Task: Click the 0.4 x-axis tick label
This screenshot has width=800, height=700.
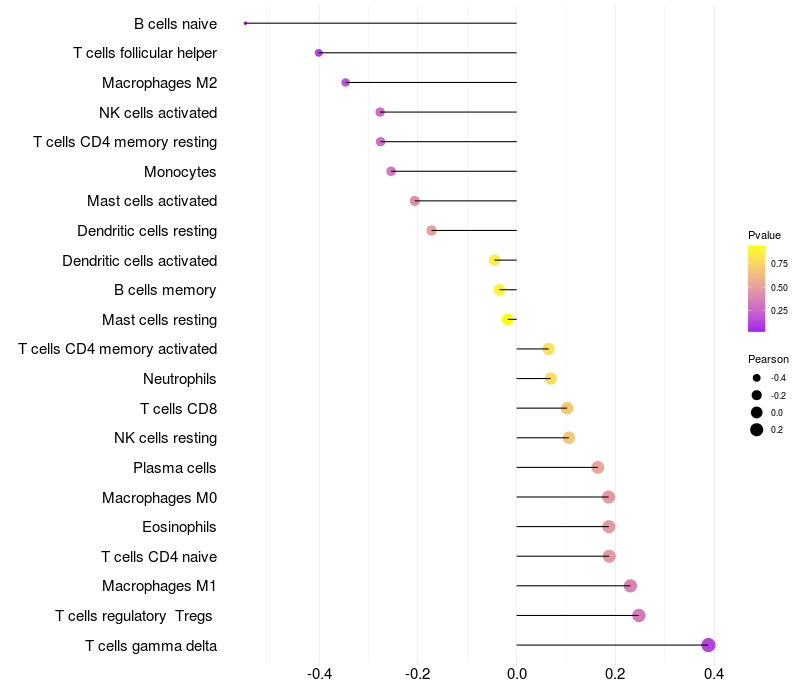Action: [714, 674]
